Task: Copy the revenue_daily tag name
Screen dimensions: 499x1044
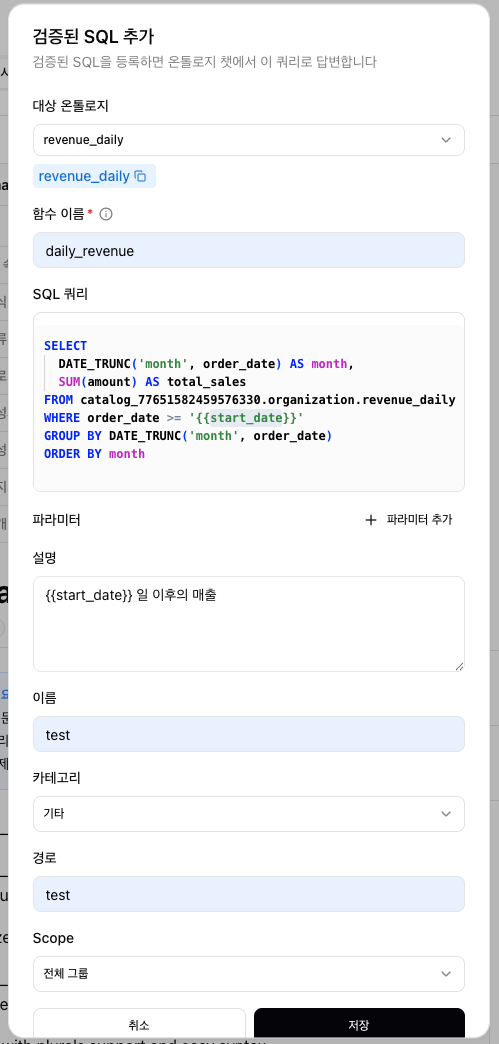Action: [140, 176]
